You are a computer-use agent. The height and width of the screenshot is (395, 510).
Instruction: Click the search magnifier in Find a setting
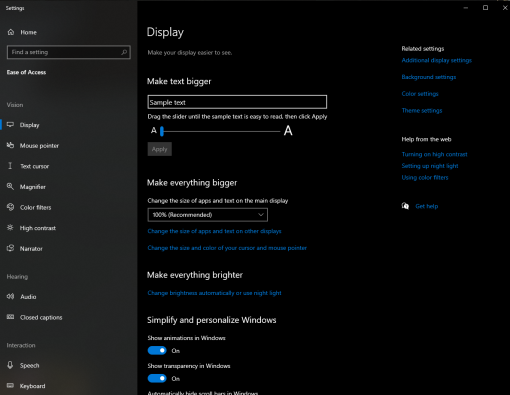click(x=124, y=52)
